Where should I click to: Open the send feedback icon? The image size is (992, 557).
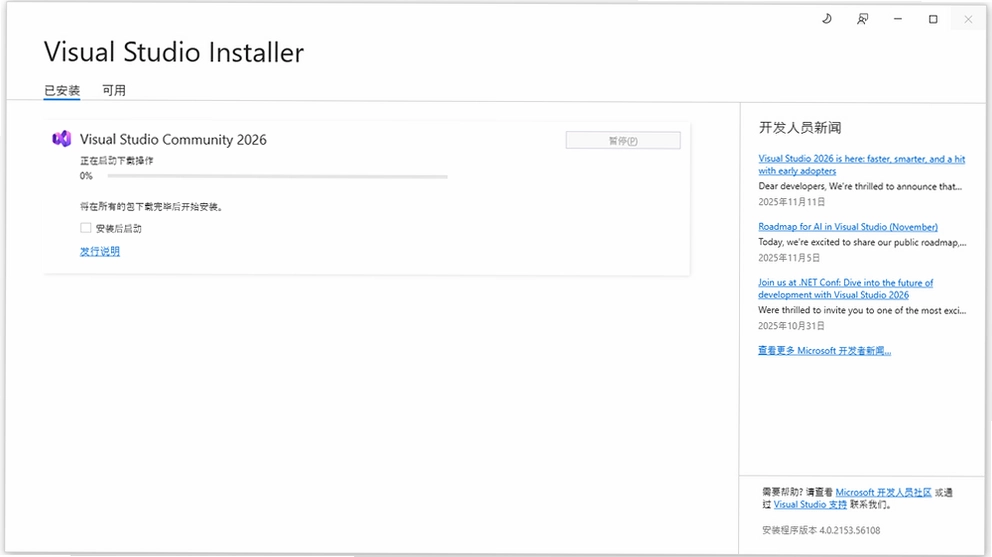[x=862, y=19]
